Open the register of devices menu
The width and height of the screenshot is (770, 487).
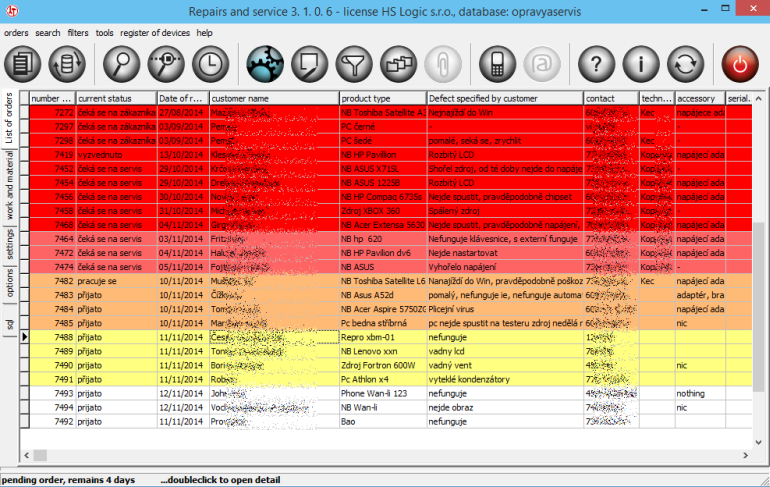coord(155,33)
